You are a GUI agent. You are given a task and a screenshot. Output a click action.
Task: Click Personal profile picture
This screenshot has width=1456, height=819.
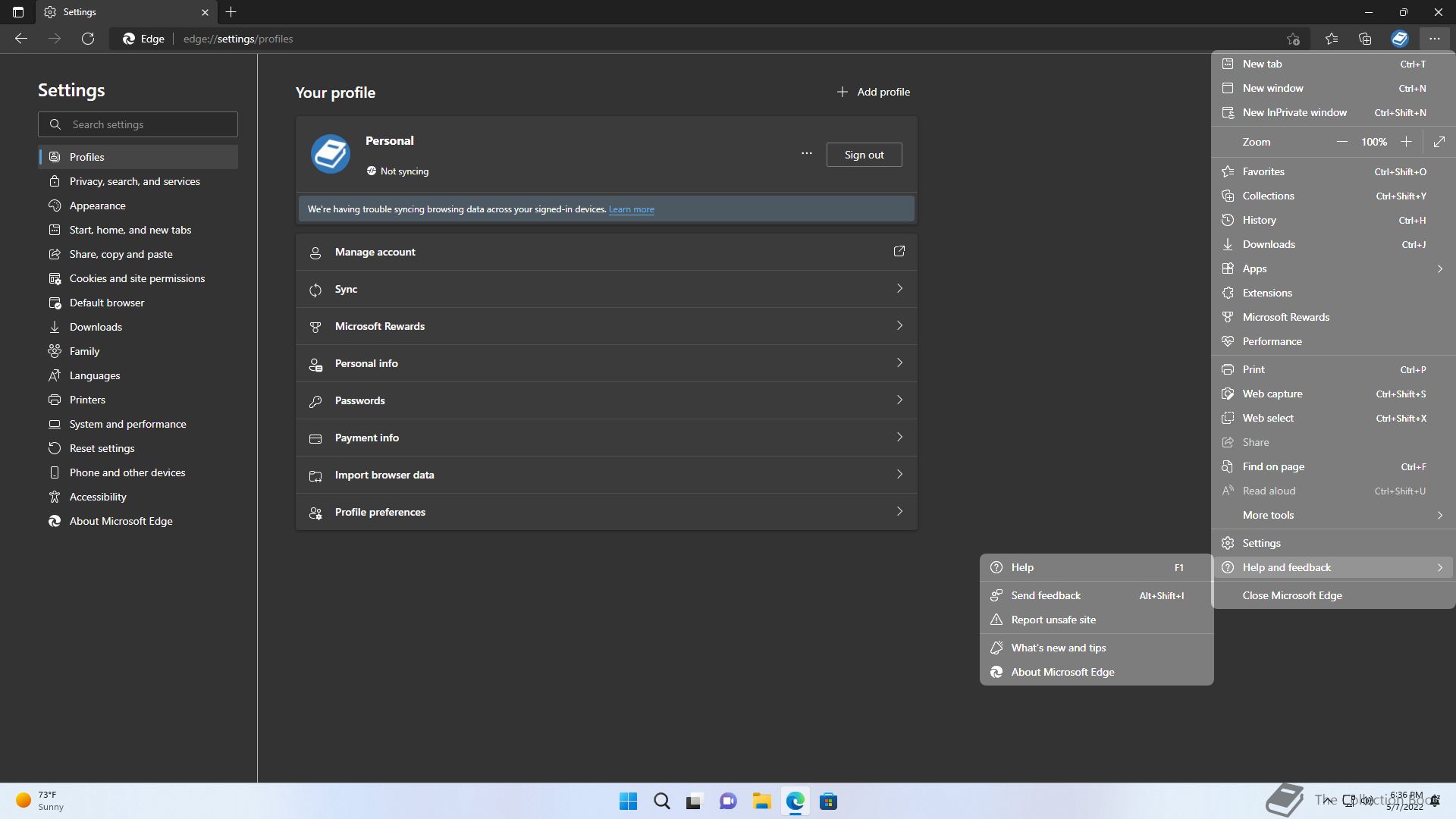[x=331, y=154]
